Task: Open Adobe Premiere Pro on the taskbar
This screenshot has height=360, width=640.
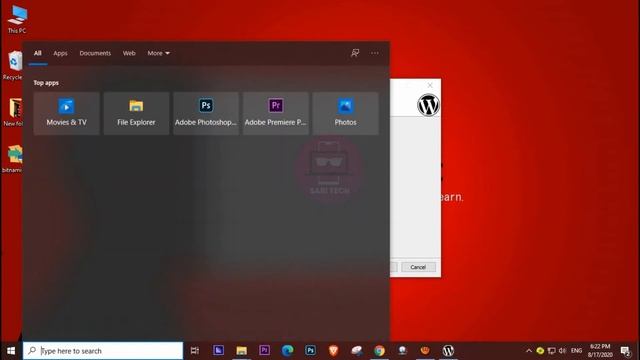Action: coord(264,351)
